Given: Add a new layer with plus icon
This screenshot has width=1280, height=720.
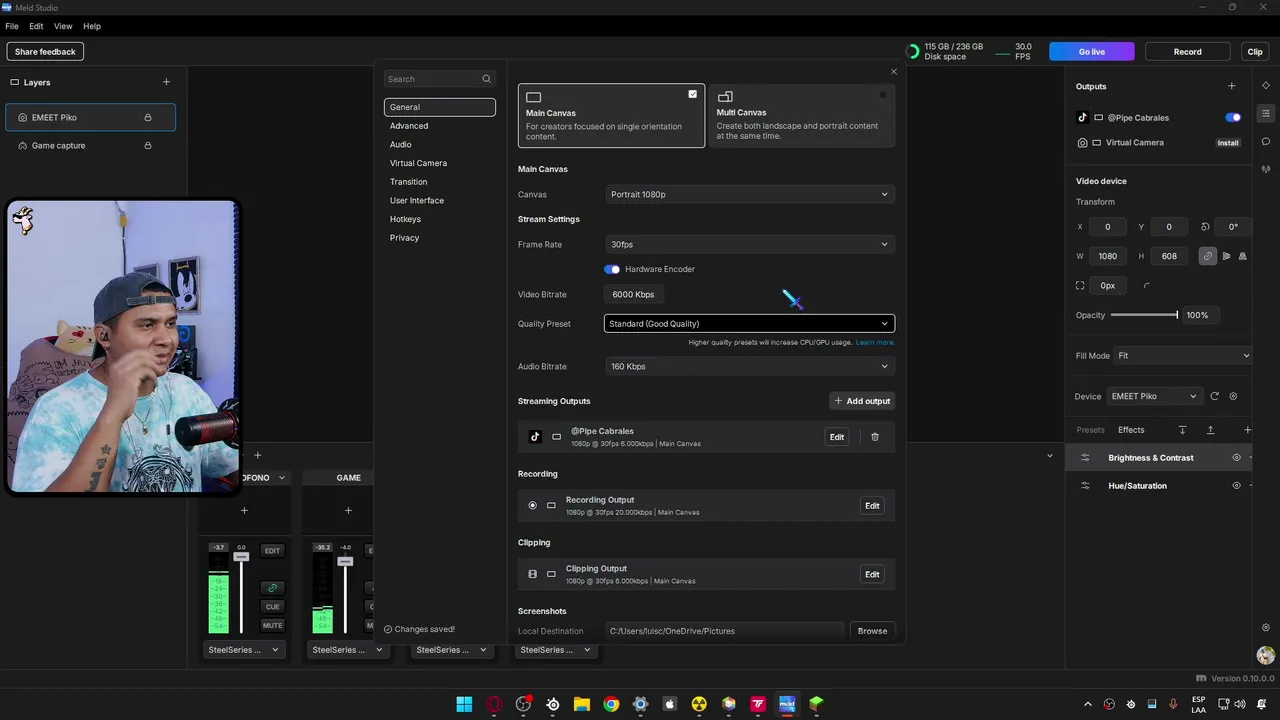Looking at the screenshot, I should (x=166, y=82).
